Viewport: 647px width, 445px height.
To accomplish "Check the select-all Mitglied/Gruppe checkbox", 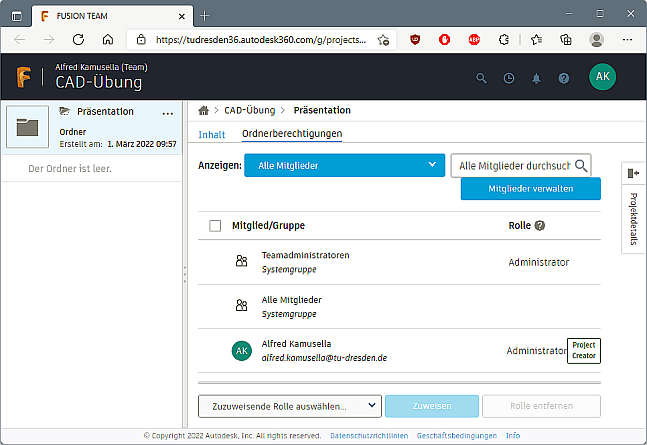I will [x=215, y=226].
